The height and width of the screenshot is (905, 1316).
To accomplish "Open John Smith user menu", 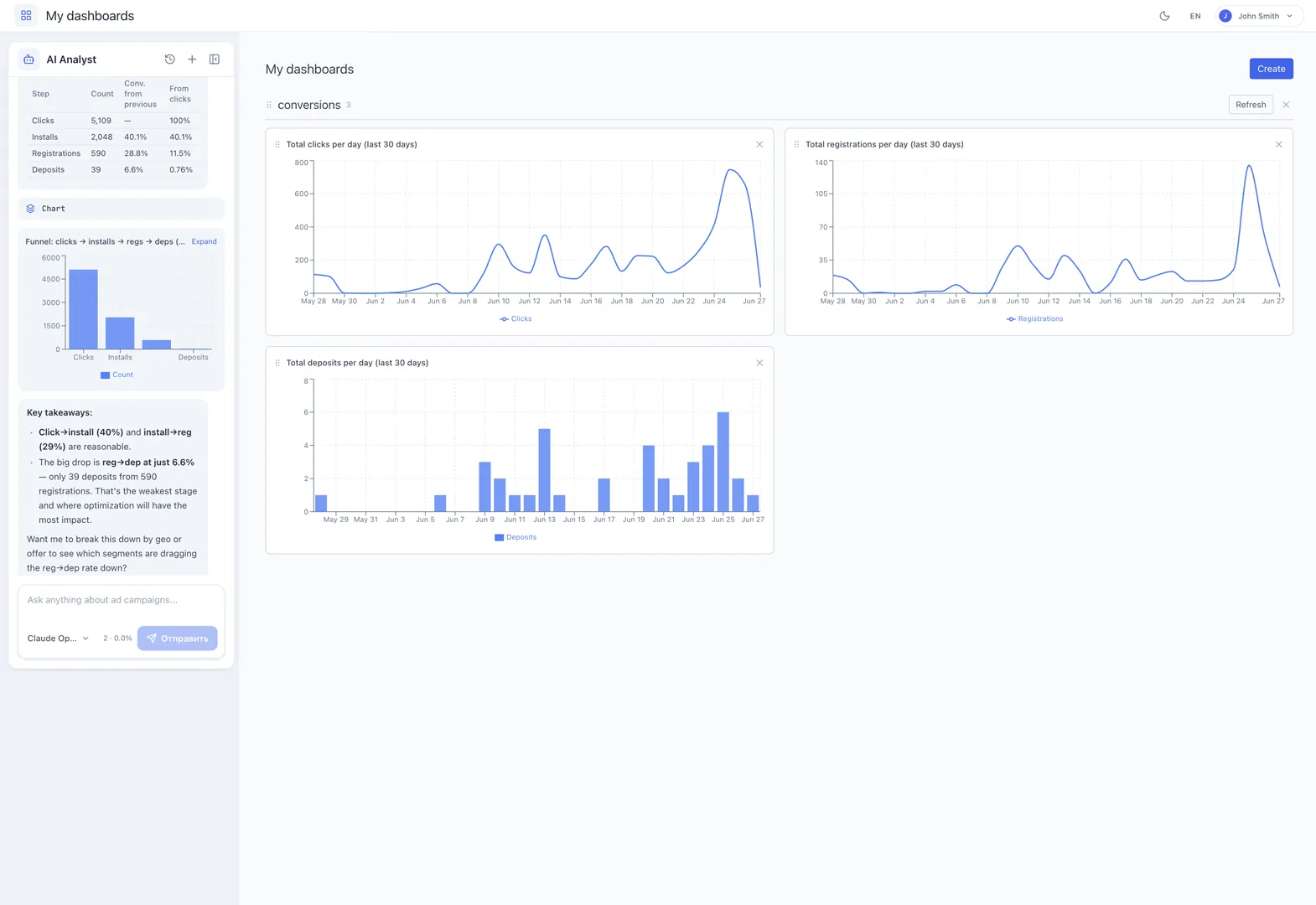I will click(x=1259, y=16).
